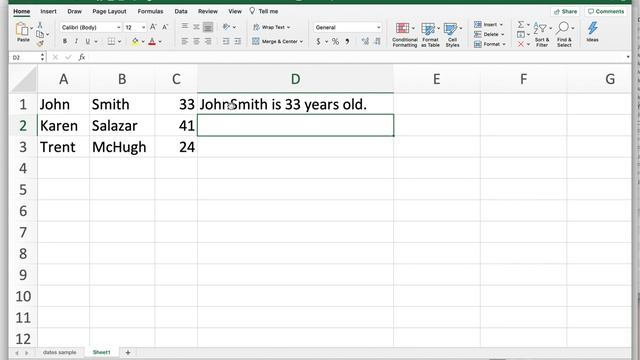
Task: Click the Cut scissors icon
Action: [40, 25]
